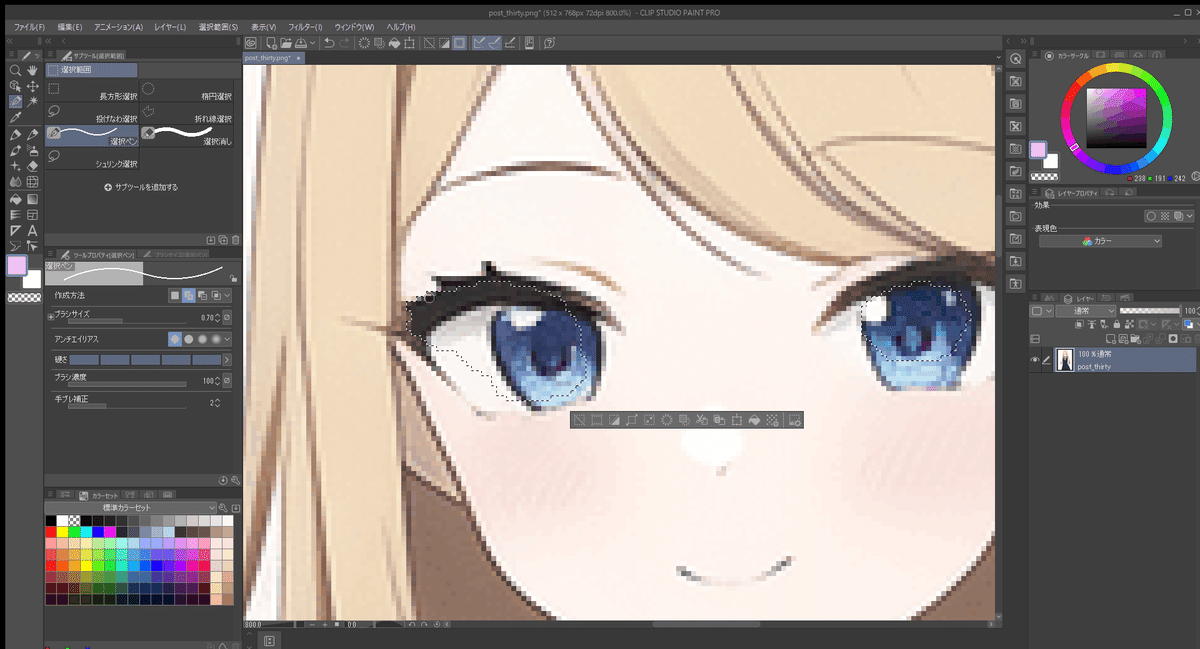
Task: Select strongest anti-aliasing circle option
Action: pyautogui.click(x=217, y=339)
